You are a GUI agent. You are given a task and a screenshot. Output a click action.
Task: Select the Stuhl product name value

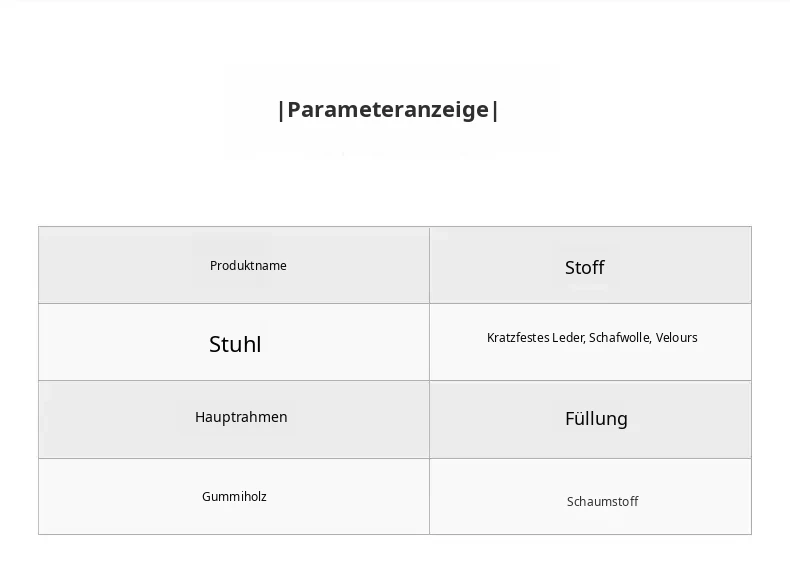235,344
